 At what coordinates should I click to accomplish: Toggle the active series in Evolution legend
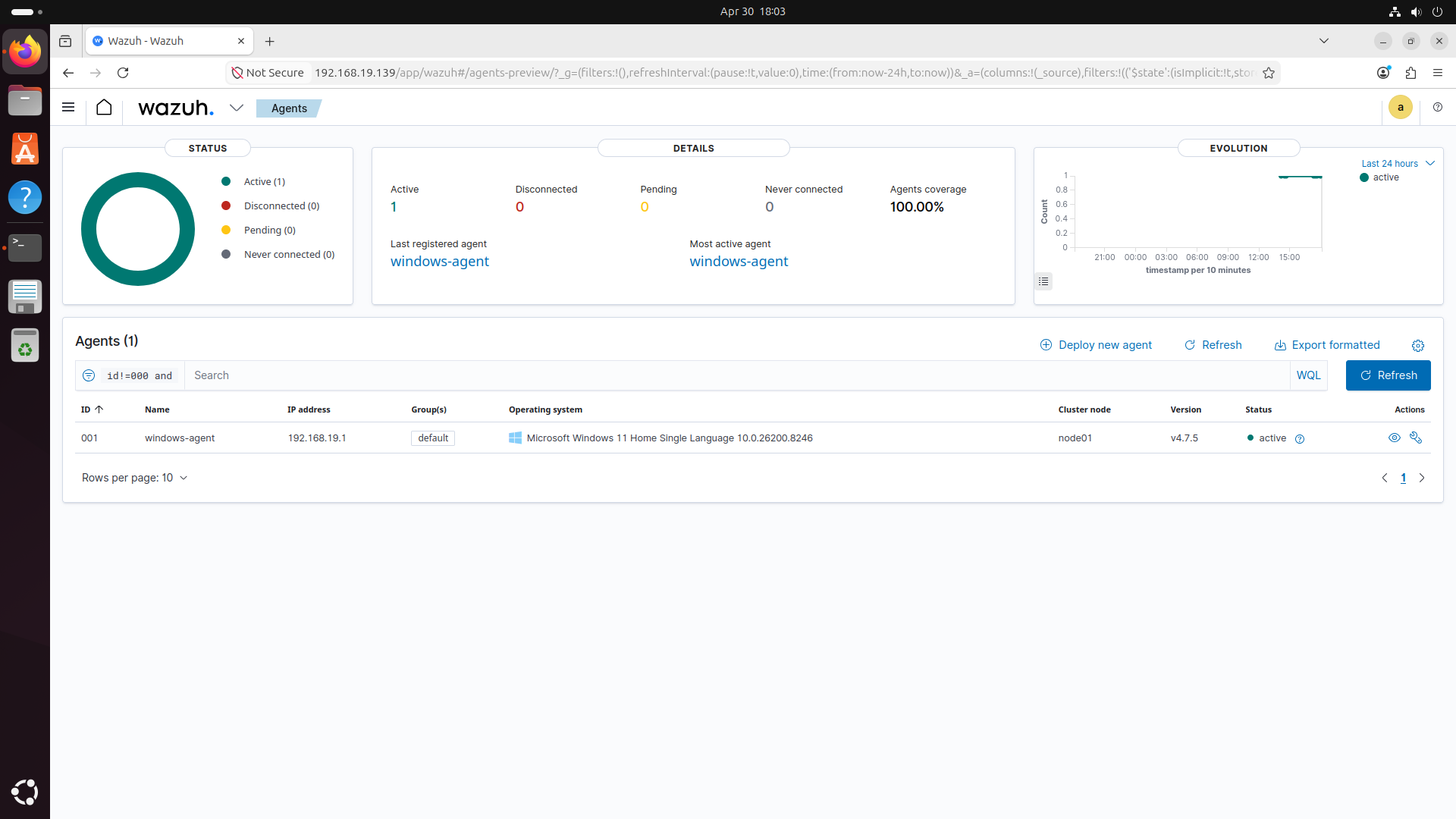click(x=1379, y=177)
